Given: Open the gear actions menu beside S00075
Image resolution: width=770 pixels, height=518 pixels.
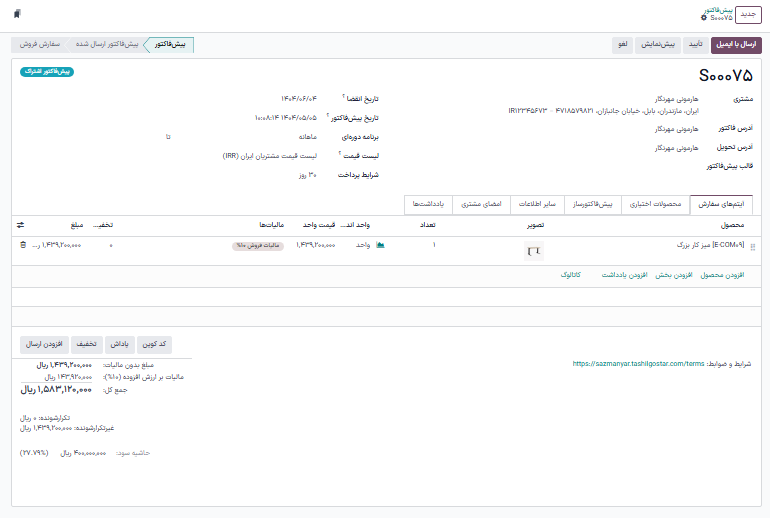Looking at the screenshot, I should pos(703,18).
